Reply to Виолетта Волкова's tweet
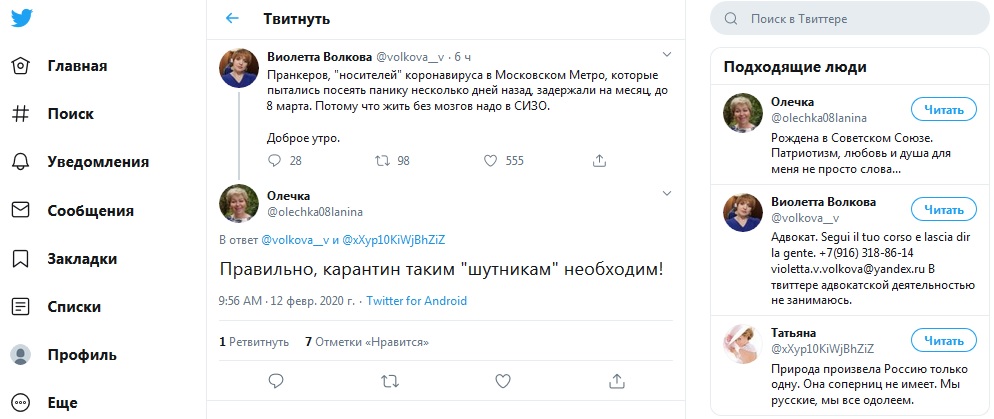The height and width of the screenshot is (419, 994). 276,160
